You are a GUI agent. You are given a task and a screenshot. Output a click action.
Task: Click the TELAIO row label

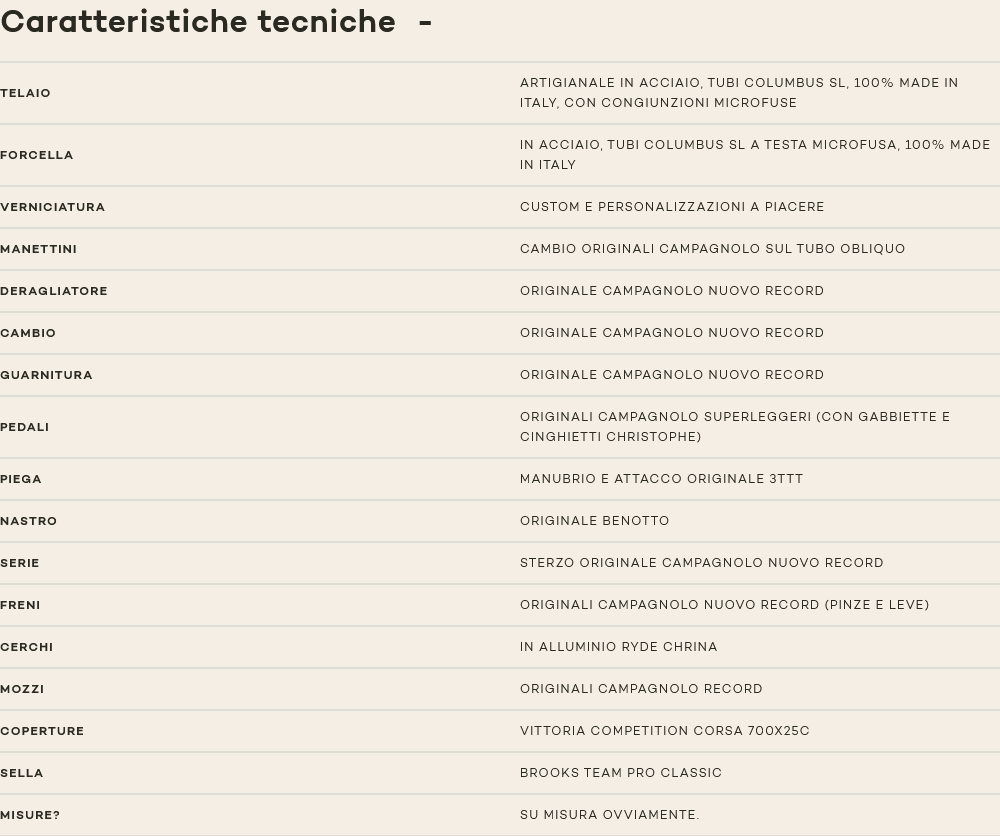[26, 93]
